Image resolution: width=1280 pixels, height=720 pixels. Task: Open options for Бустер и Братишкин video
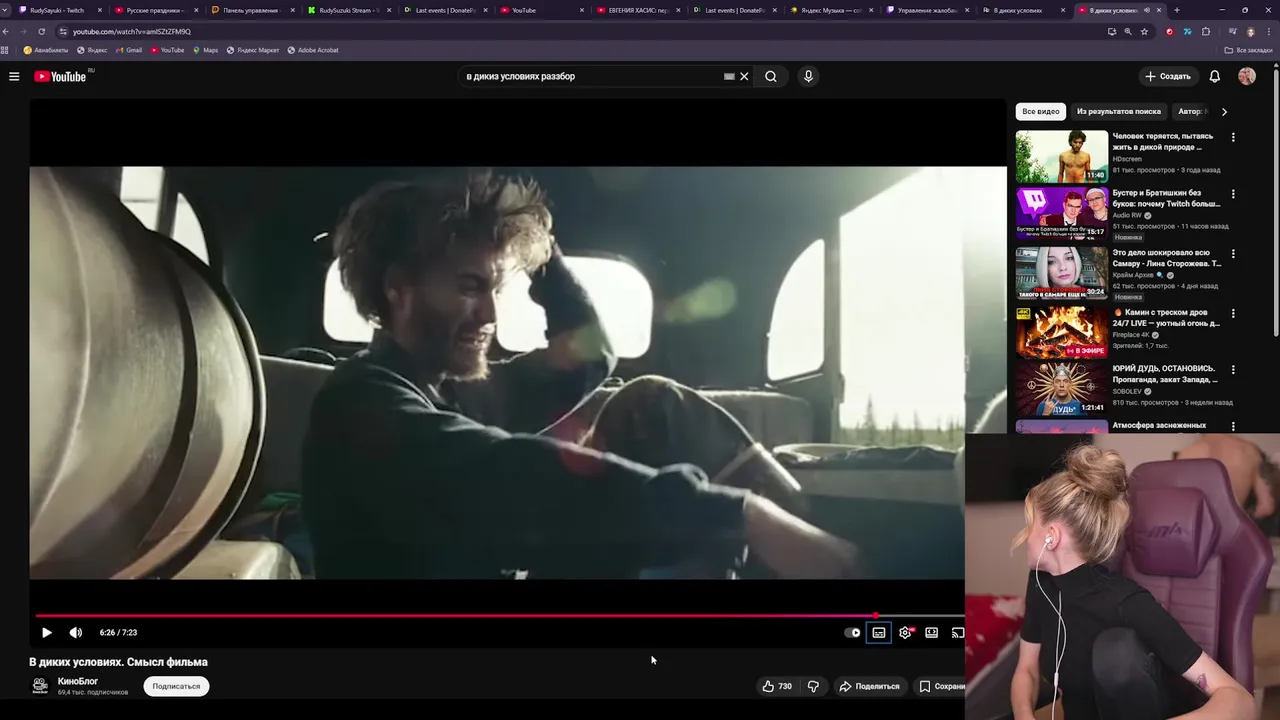click(x=1233, y=194)
